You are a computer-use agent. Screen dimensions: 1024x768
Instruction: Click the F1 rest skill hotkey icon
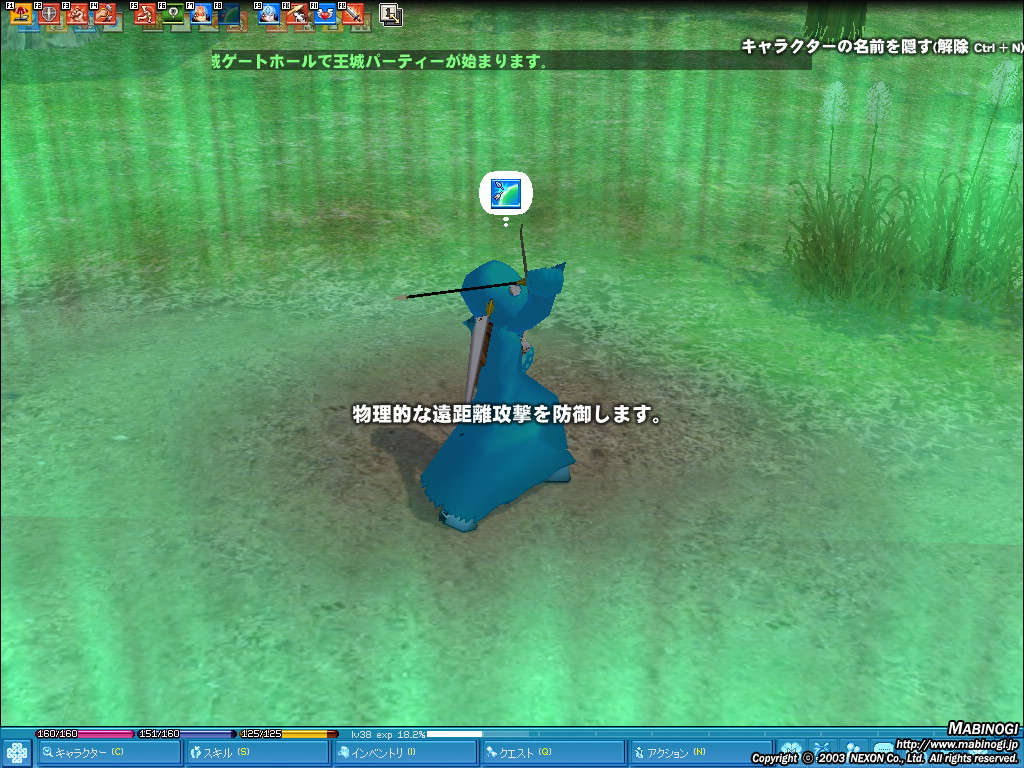(22, 15)
